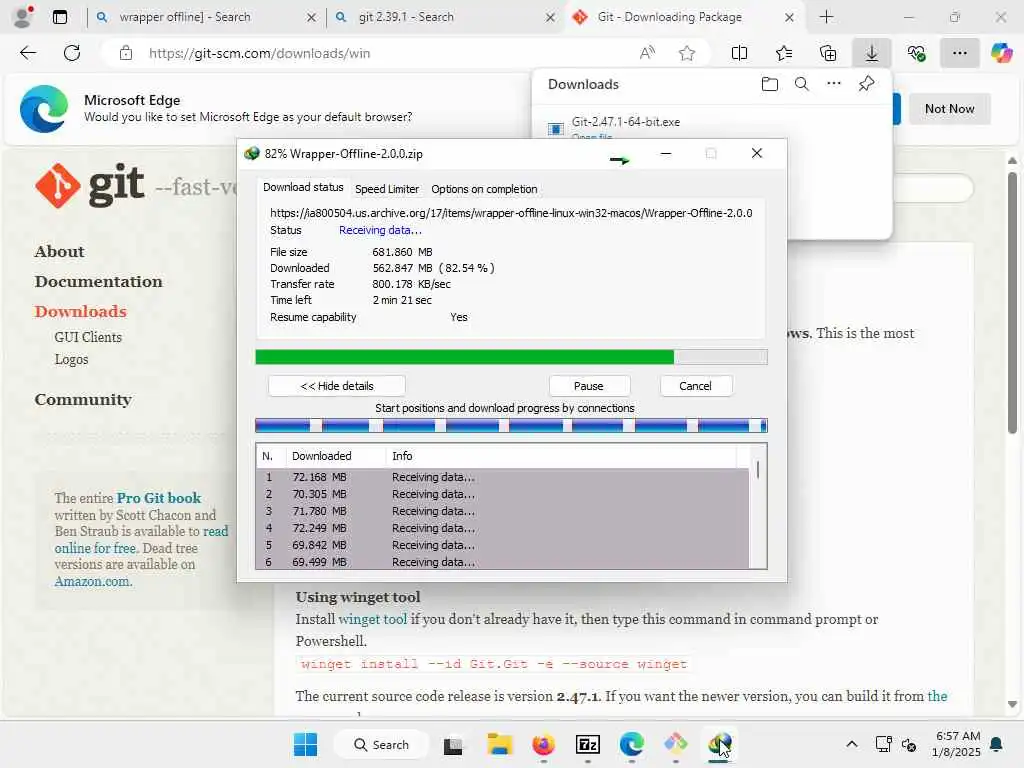Click Git-2.47.1-64-bit.exe in Downloads panel

click(x=626, y=121)
